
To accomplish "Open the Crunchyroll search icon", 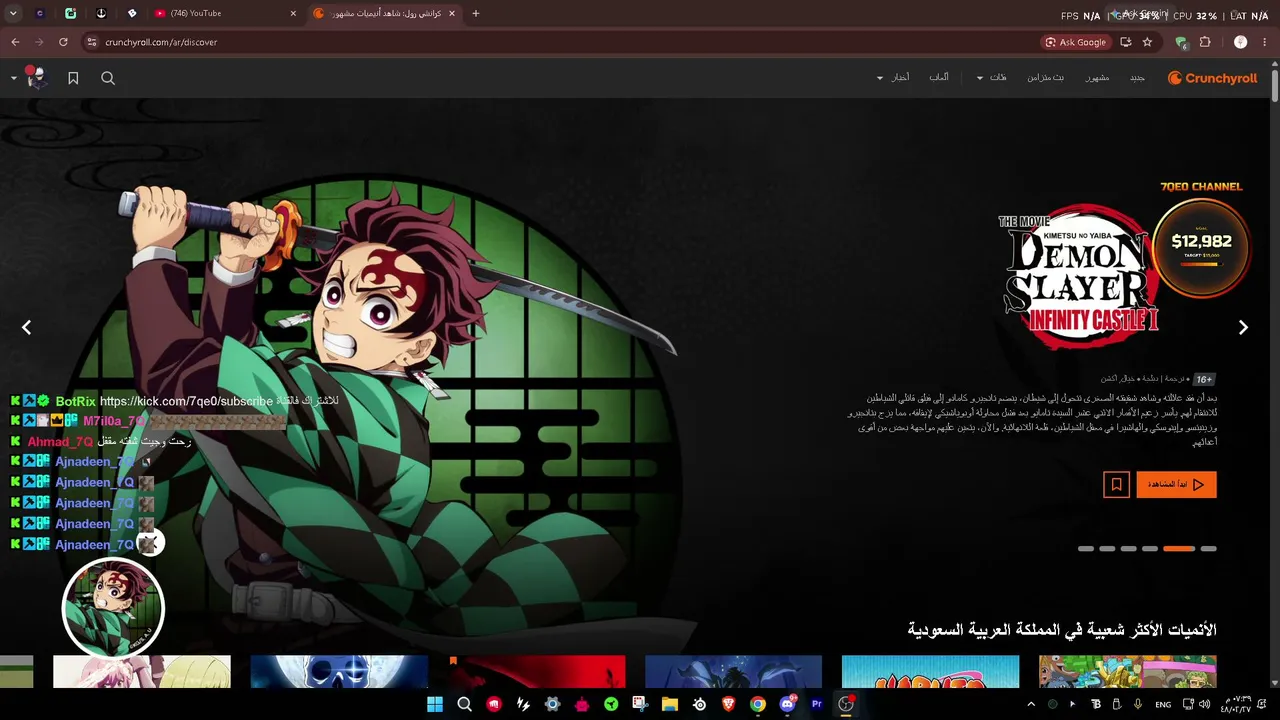I will [108, 78].
